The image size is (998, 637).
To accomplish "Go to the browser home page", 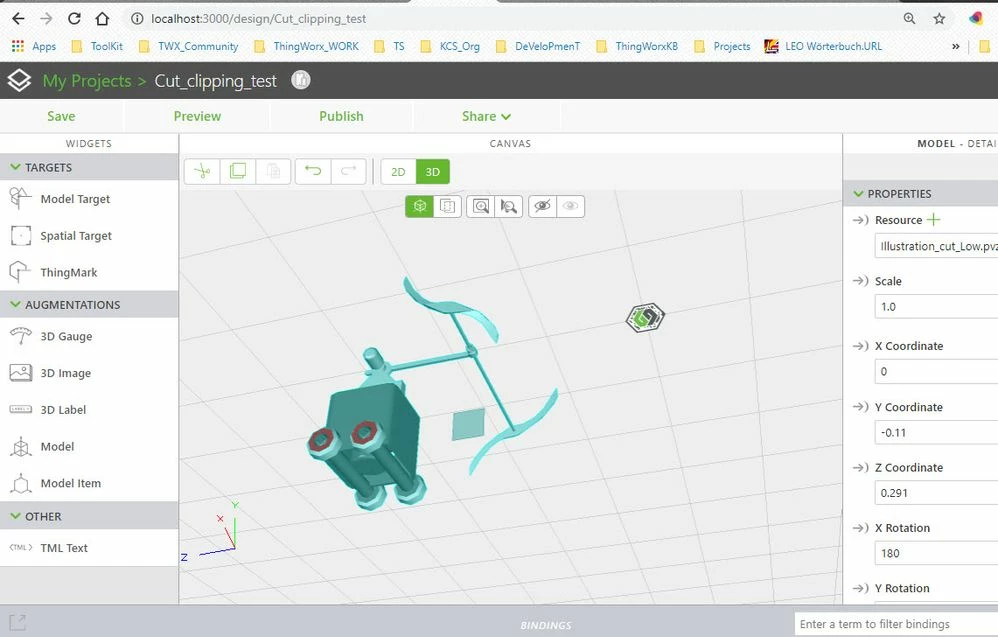I will [x=102, y=18].
